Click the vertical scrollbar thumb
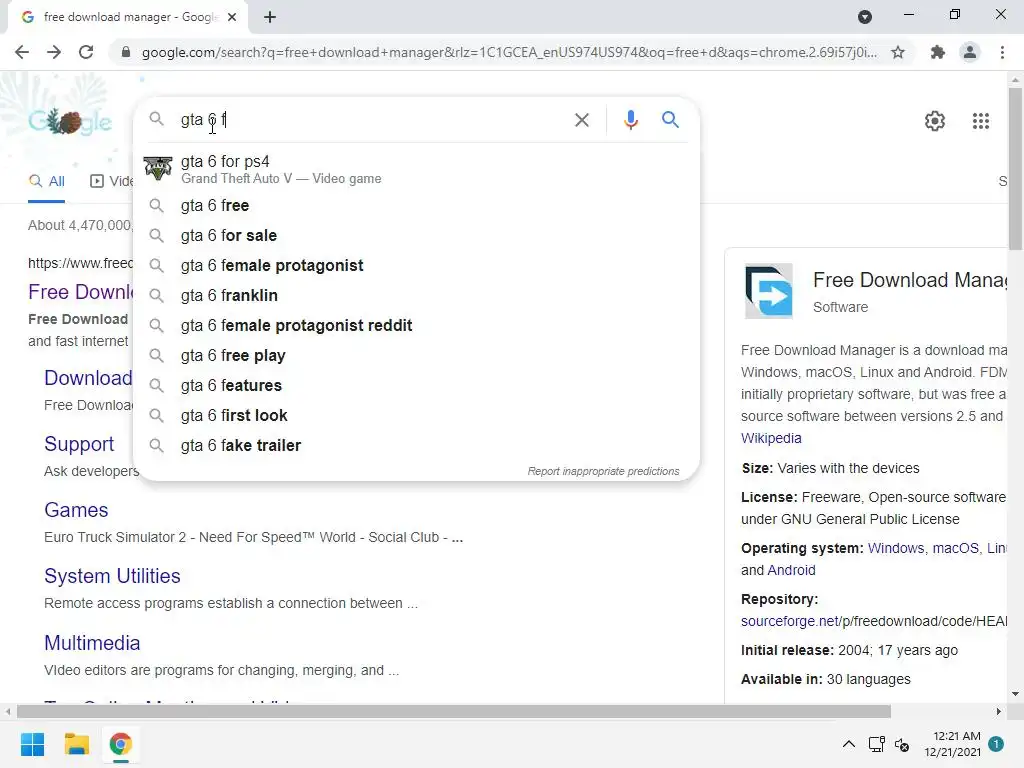1024x768 pixels. [x=1015, y=168]
